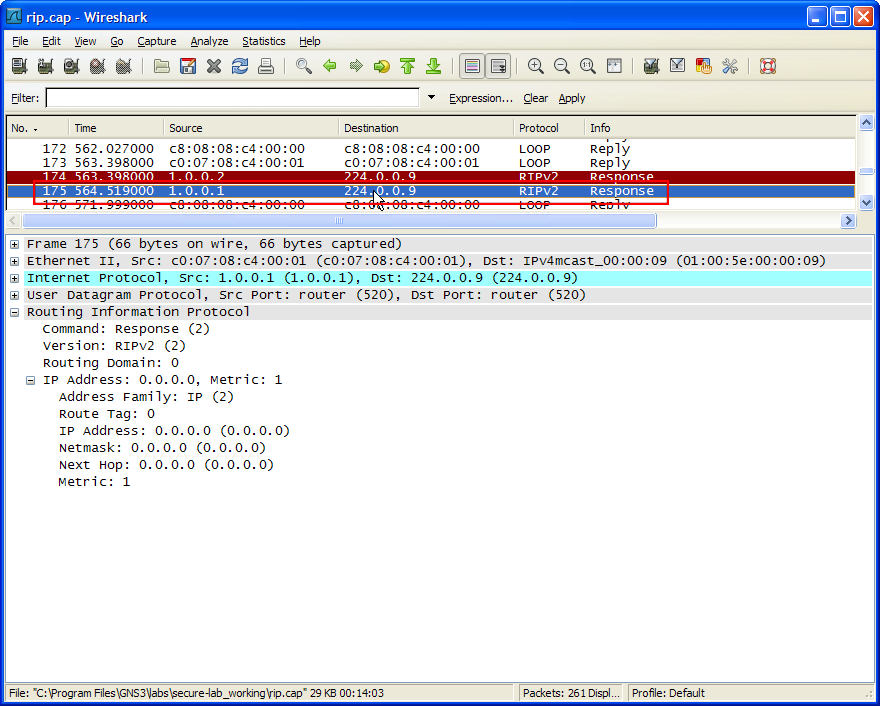Expand the Ethernet II tree node
Viewport: 880px width, 706px height.
click(x=15, y=261)
